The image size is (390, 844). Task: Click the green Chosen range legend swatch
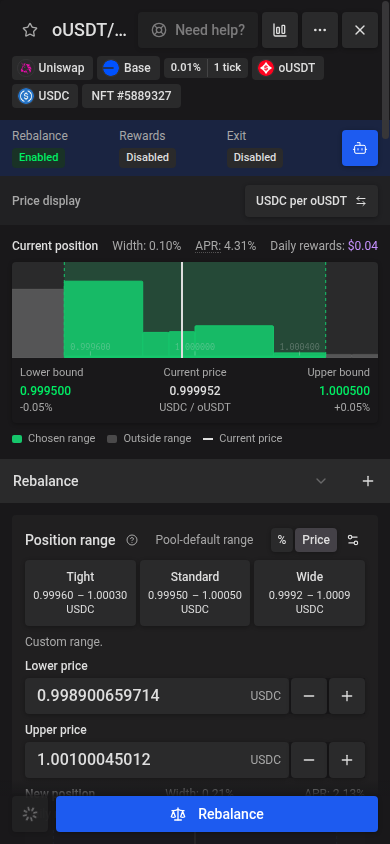coord(17,439)
